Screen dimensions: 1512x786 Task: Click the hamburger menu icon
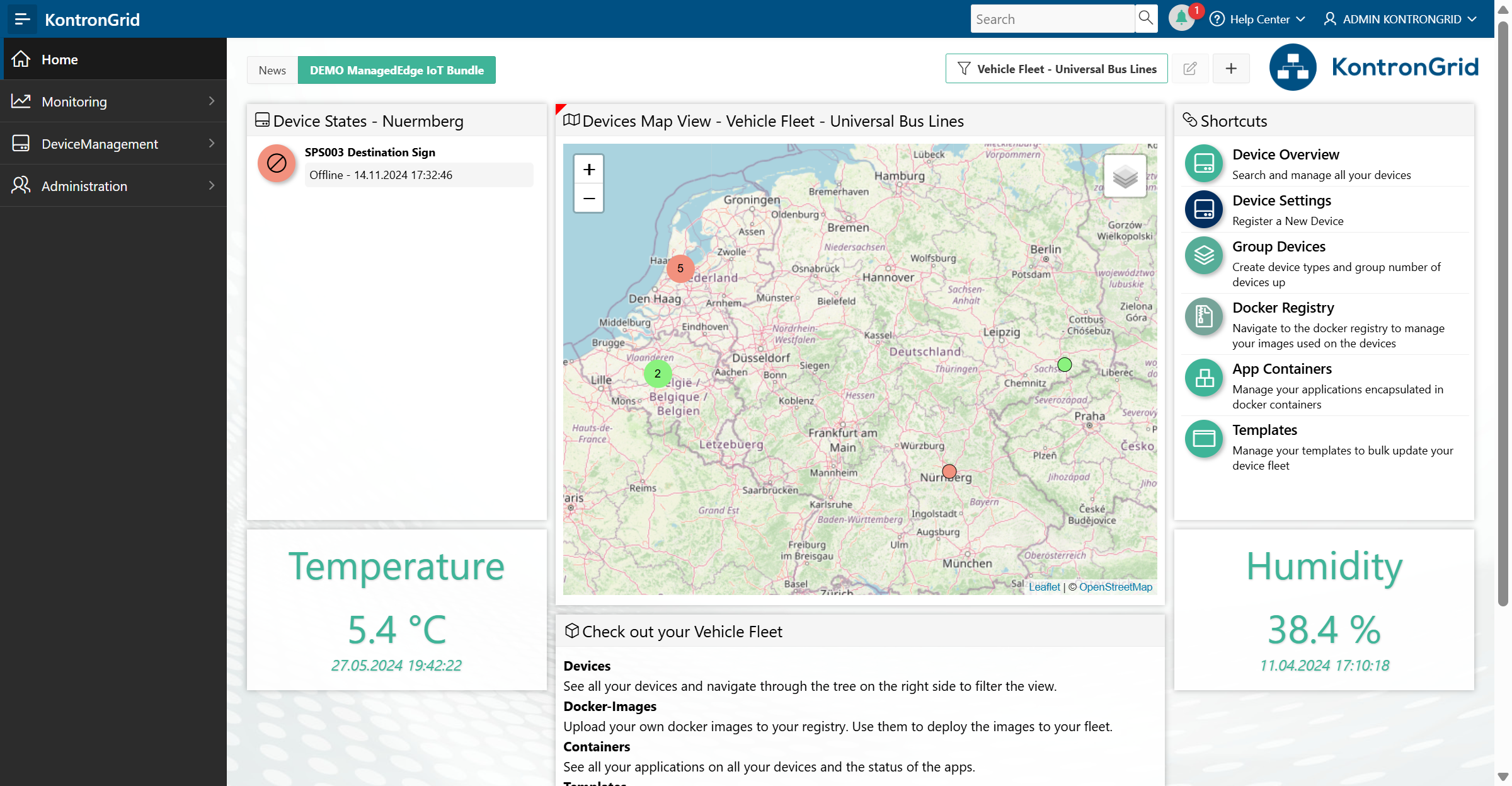coord(22,19)
